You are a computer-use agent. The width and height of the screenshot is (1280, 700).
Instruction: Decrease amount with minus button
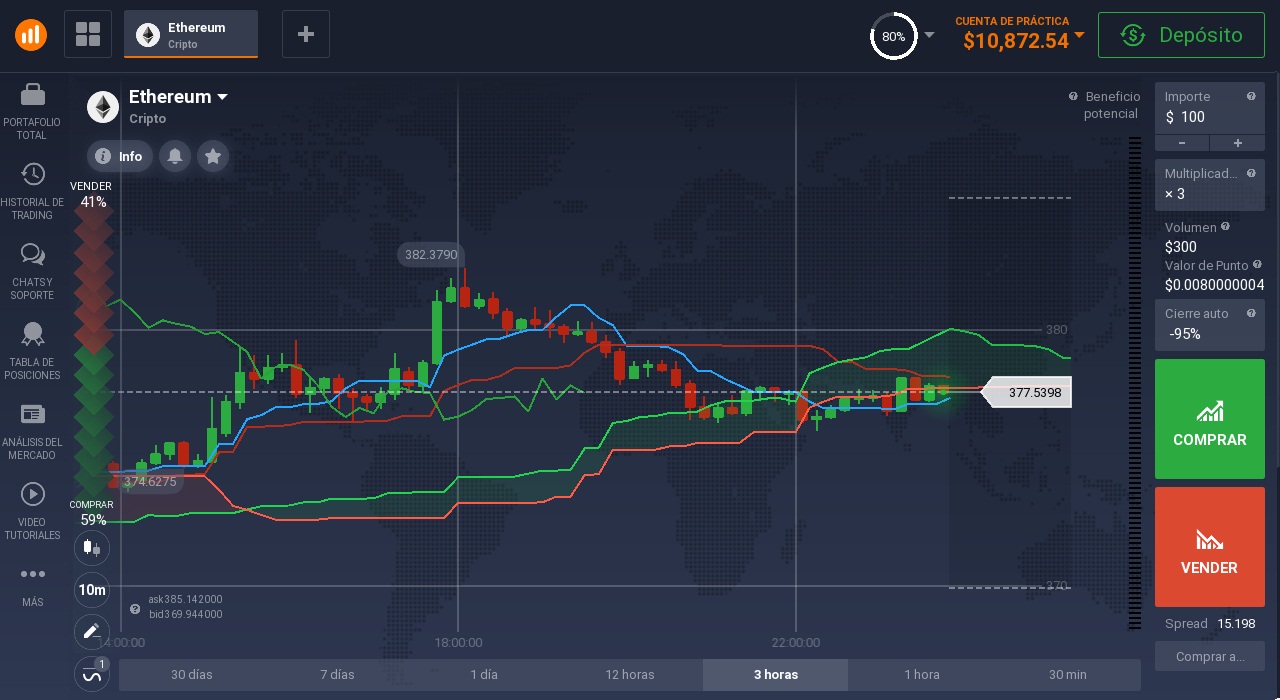tap(1181, 143)
